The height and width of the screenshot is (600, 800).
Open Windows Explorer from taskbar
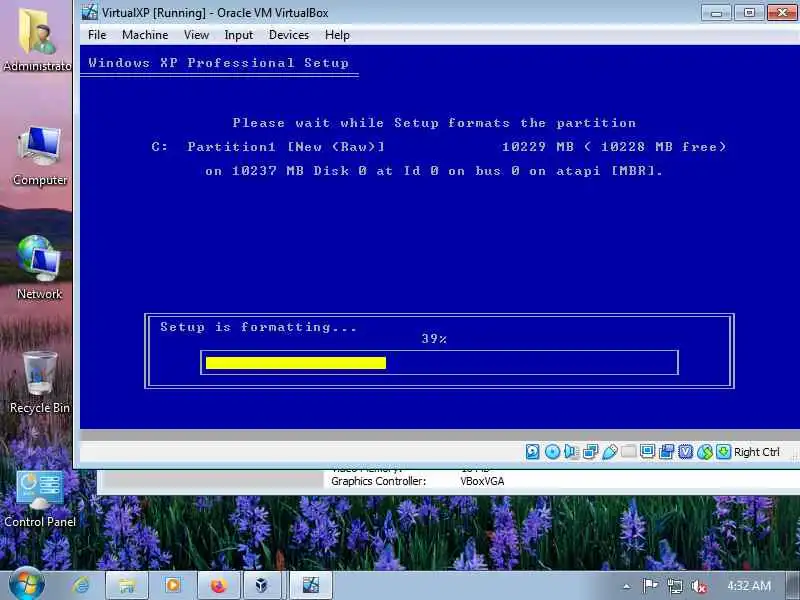click(x=127, y=585)
